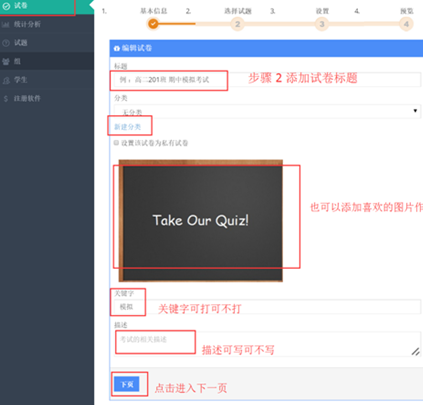Open 注册软件 in the sidebar
The width and height of the screenshot is (423, 405).
pos(47,98)
